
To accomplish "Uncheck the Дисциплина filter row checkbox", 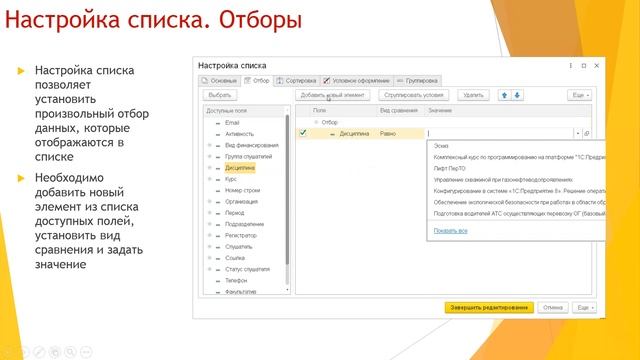I will (303, 133).
